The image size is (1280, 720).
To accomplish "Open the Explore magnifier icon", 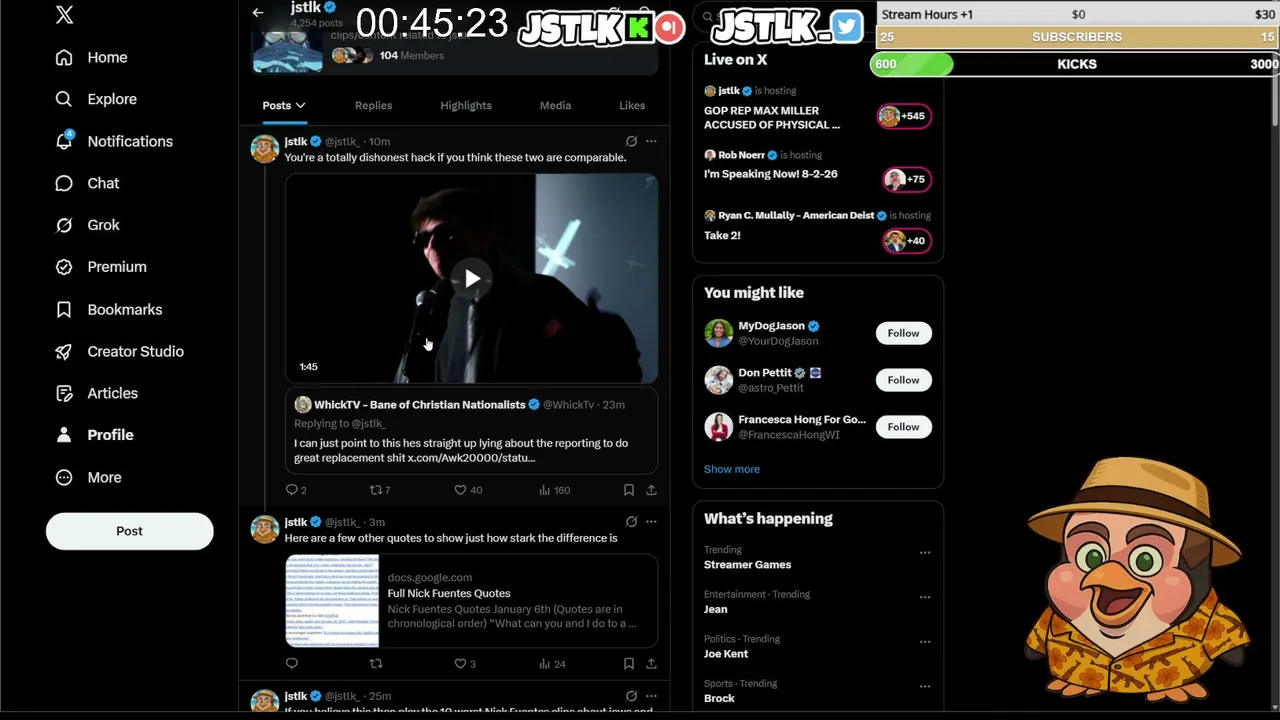I will coord(64,99).
